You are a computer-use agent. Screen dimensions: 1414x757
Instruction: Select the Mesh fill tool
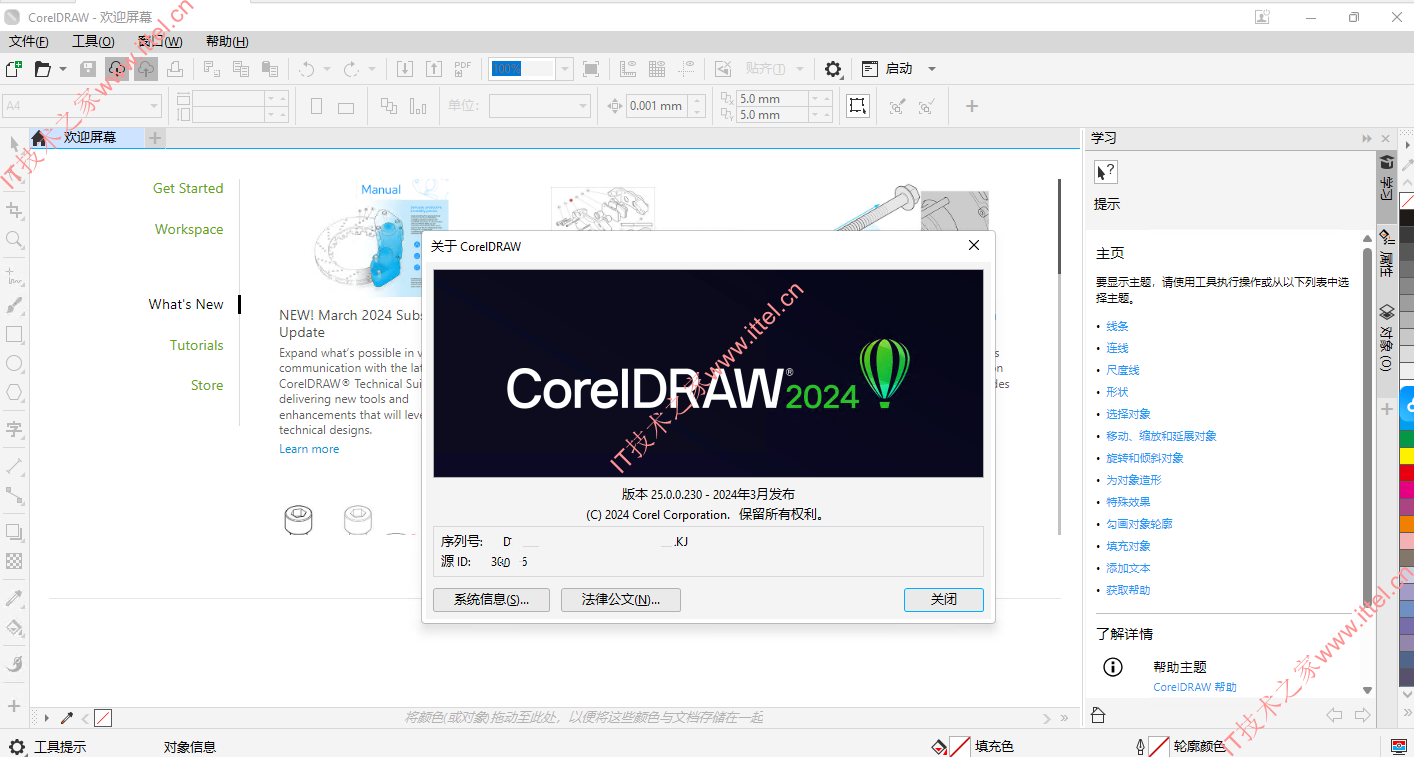[x=15, y=561]
